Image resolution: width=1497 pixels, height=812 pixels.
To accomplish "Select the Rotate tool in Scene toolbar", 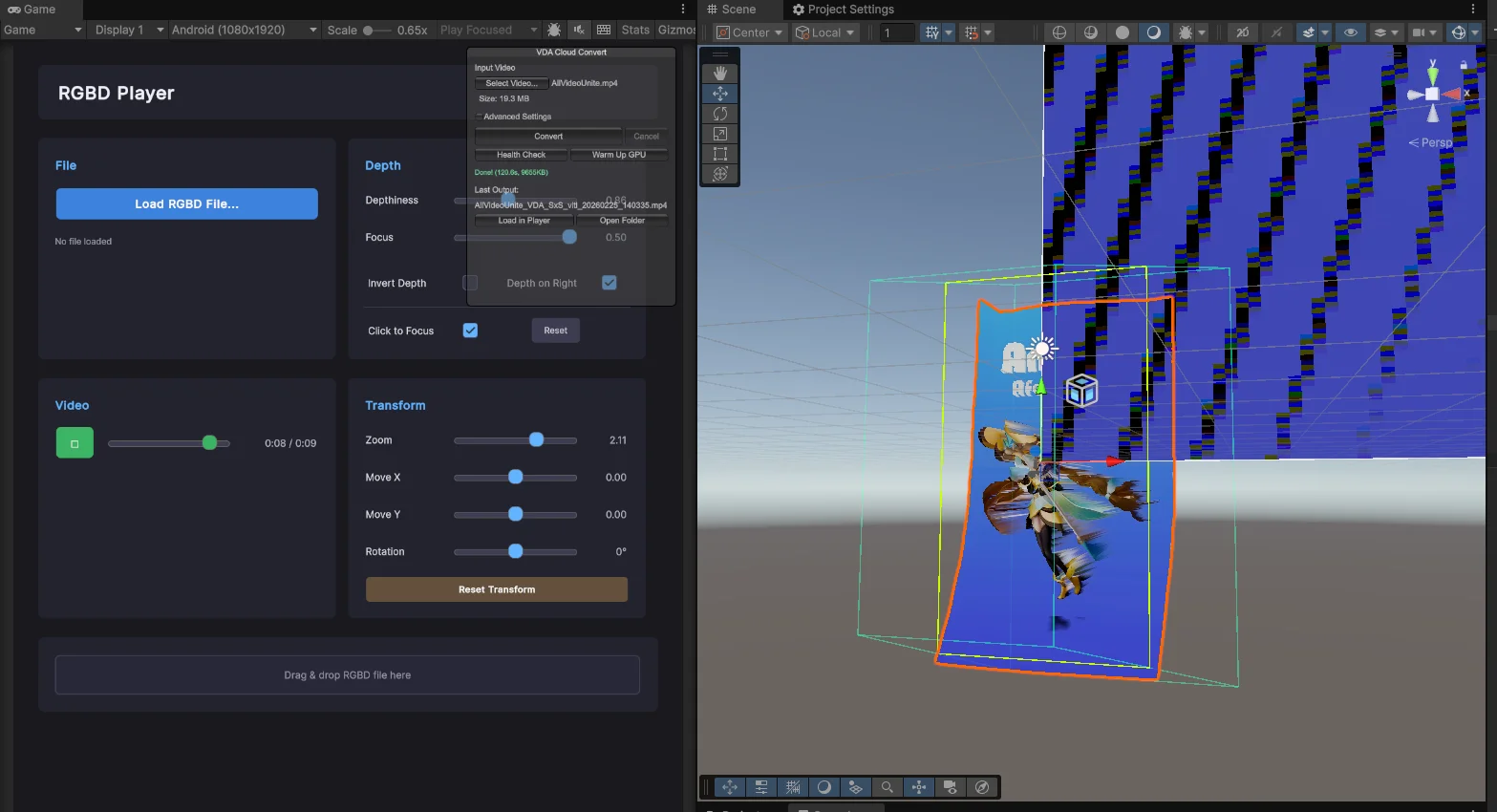I will (720, 114).
